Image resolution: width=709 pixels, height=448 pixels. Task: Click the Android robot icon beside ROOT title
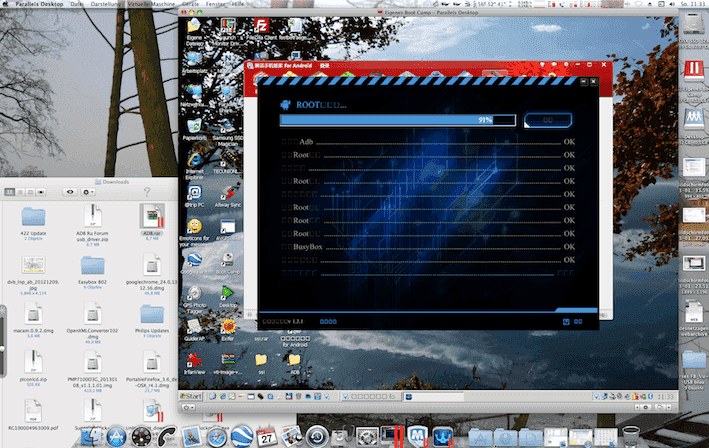pos(285,105)
